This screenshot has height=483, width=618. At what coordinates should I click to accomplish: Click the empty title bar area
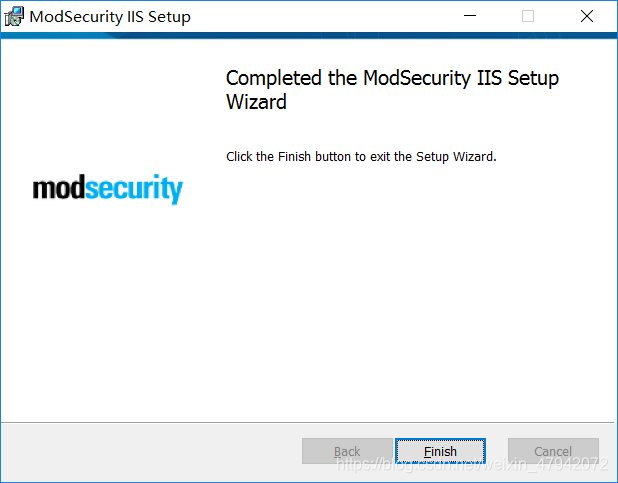(320, 16)
